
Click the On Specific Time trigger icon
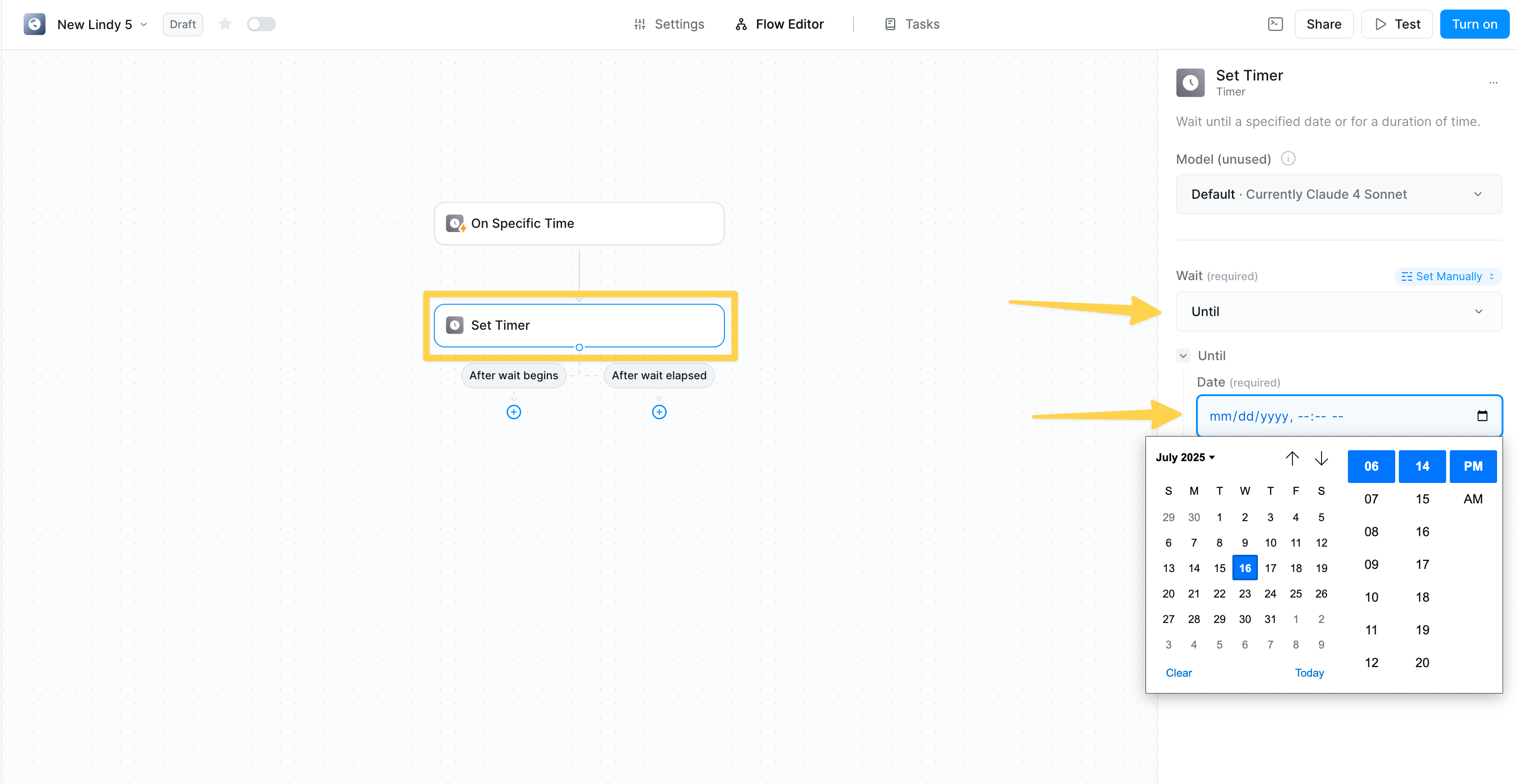click(x=455, y=223)
